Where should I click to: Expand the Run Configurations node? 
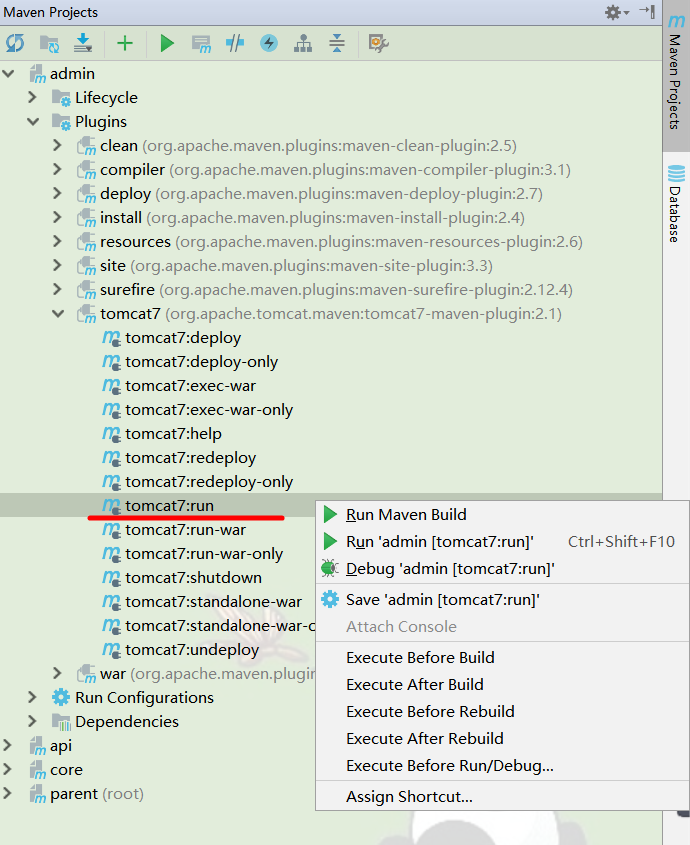tap(32, 697)
